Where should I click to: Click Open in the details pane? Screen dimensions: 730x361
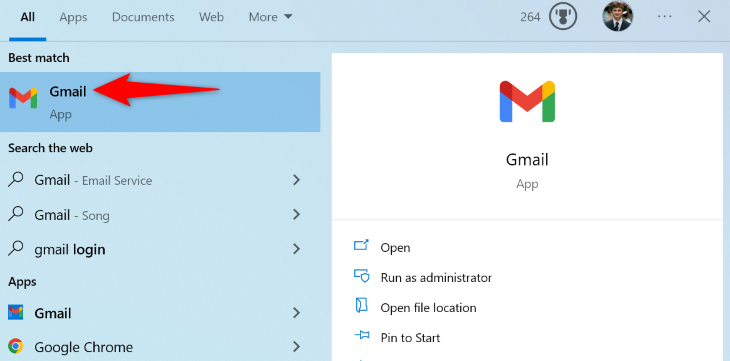(395, 248)
